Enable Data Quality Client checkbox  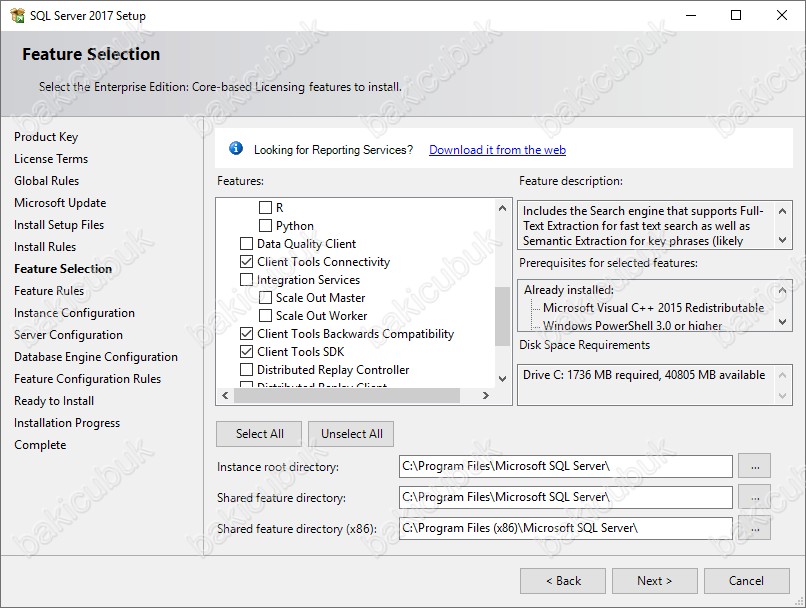247,244
